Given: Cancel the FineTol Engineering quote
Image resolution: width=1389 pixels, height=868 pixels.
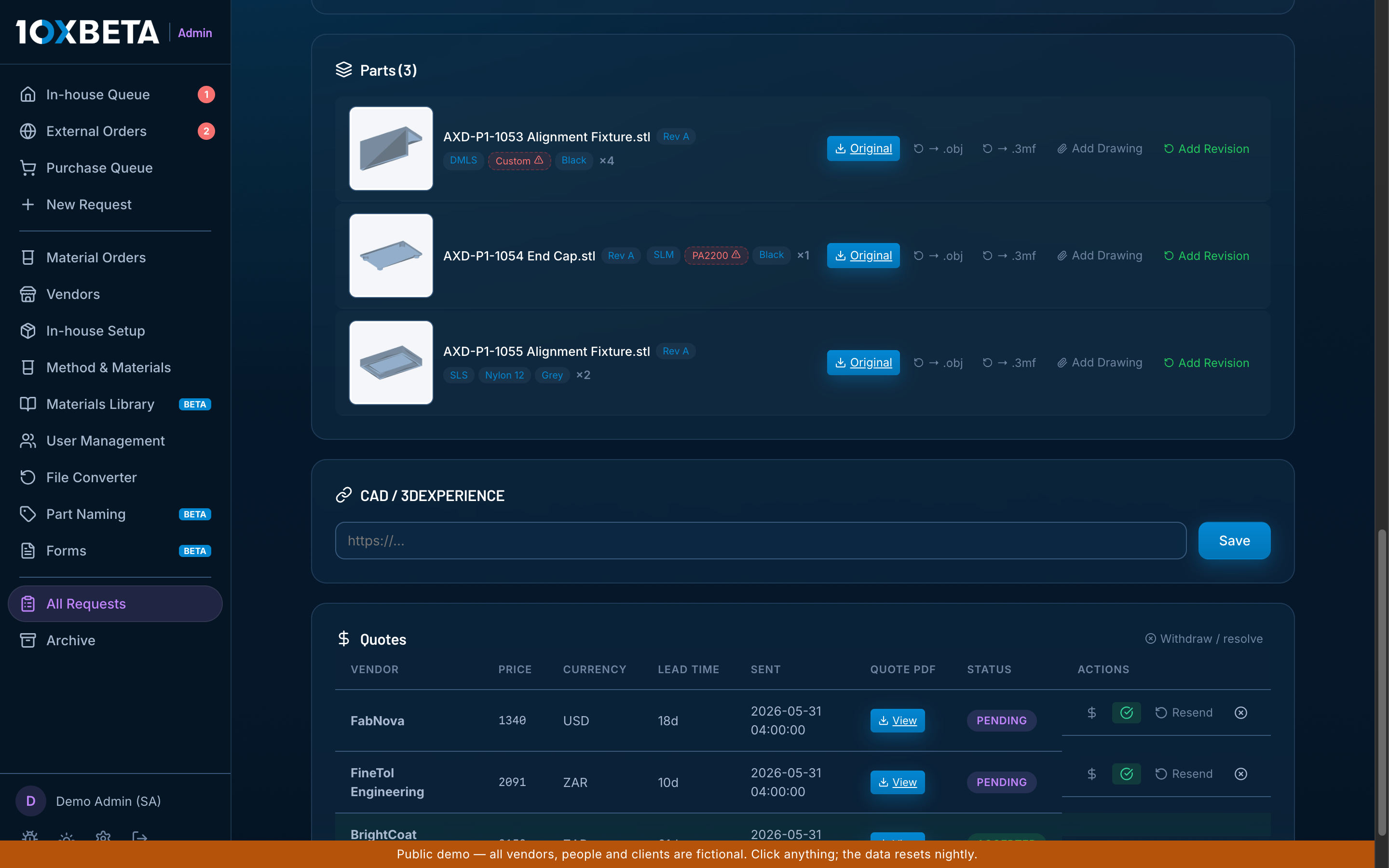Looking at the screenshot, I should tap(1241, 774).
